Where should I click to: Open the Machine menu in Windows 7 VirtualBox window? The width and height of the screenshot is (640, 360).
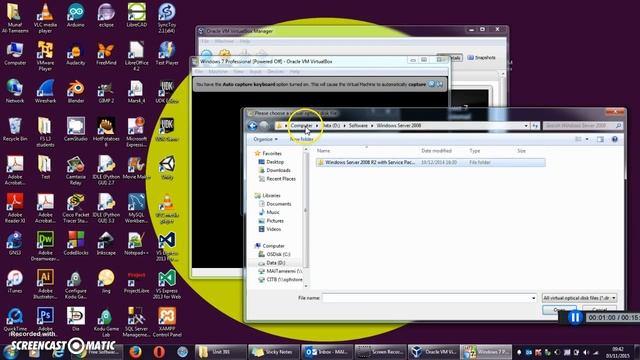(x=218, y=72)
